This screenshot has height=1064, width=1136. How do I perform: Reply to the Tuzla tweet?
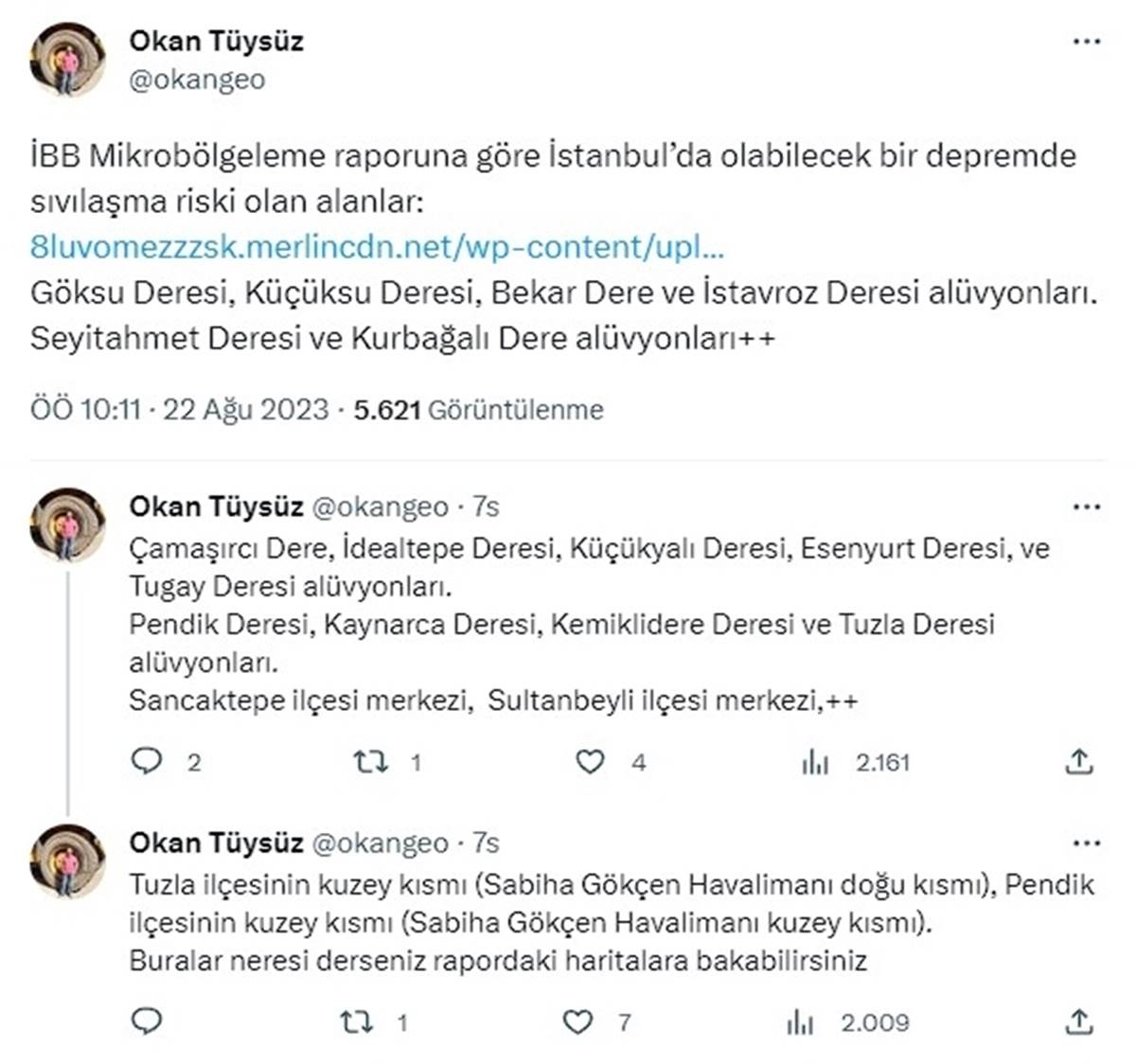coord(148,1023)
